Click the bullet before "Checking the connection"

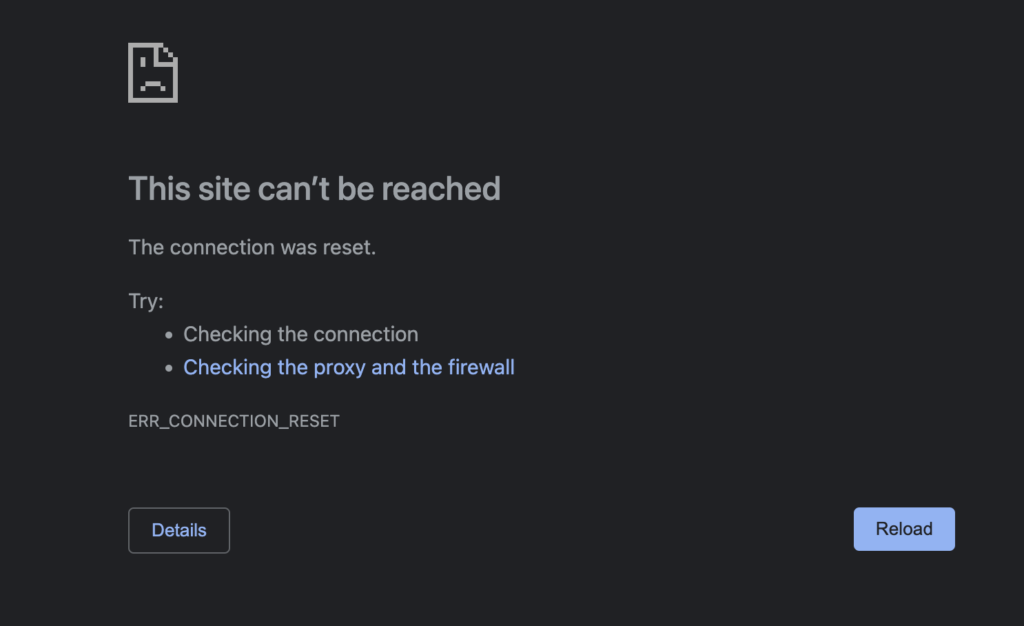pos(169,335)
